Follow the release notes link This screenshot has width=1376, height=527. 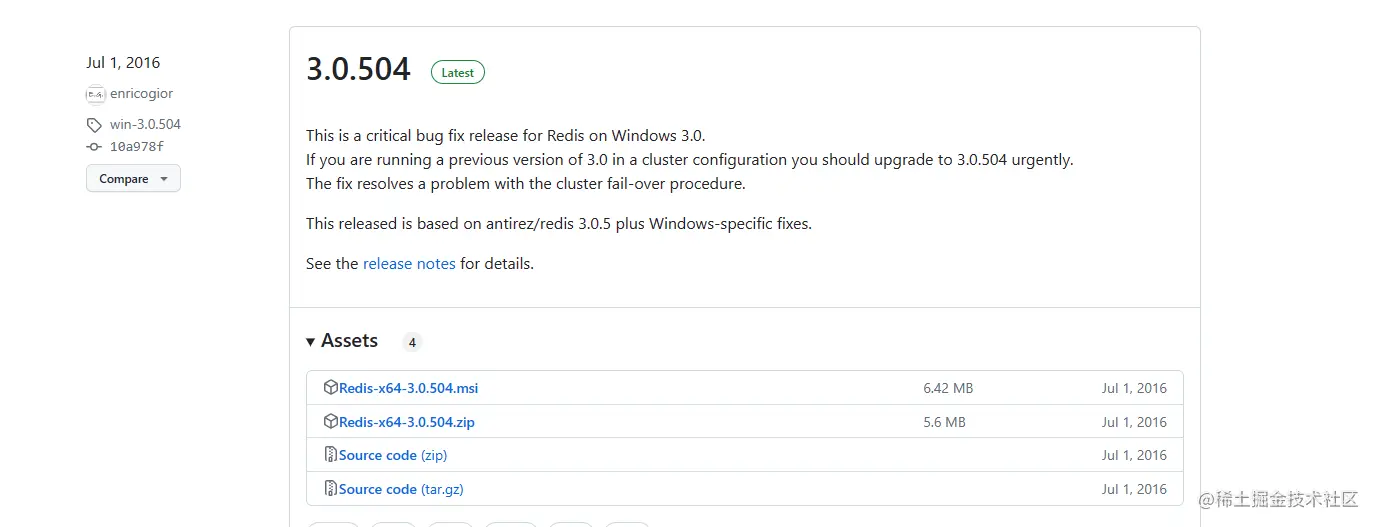click(409, 264)
